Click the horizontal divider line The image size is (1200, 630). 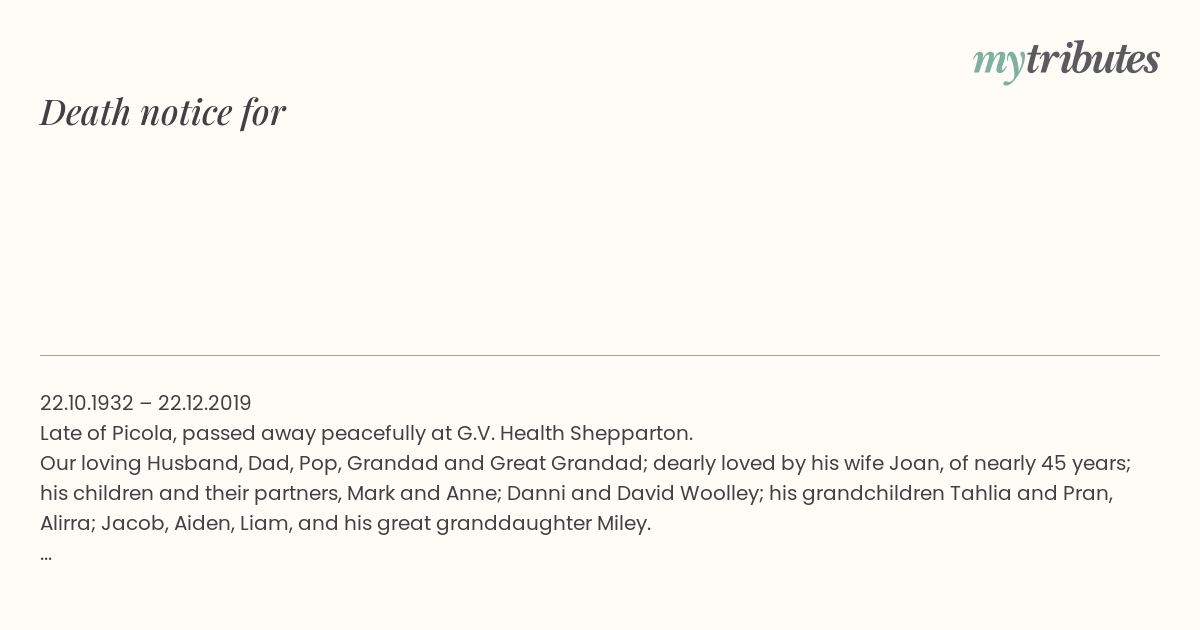tap(600, 355)
